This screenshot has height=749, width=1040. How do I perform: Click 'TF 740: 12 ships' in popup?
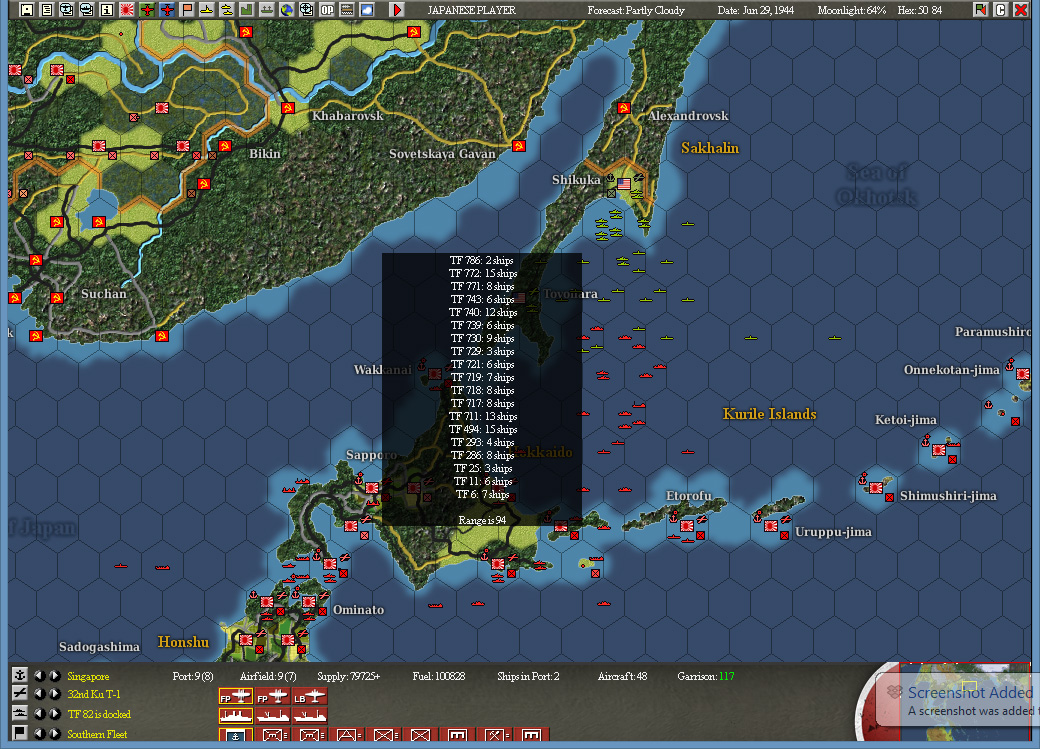point(483,312)
